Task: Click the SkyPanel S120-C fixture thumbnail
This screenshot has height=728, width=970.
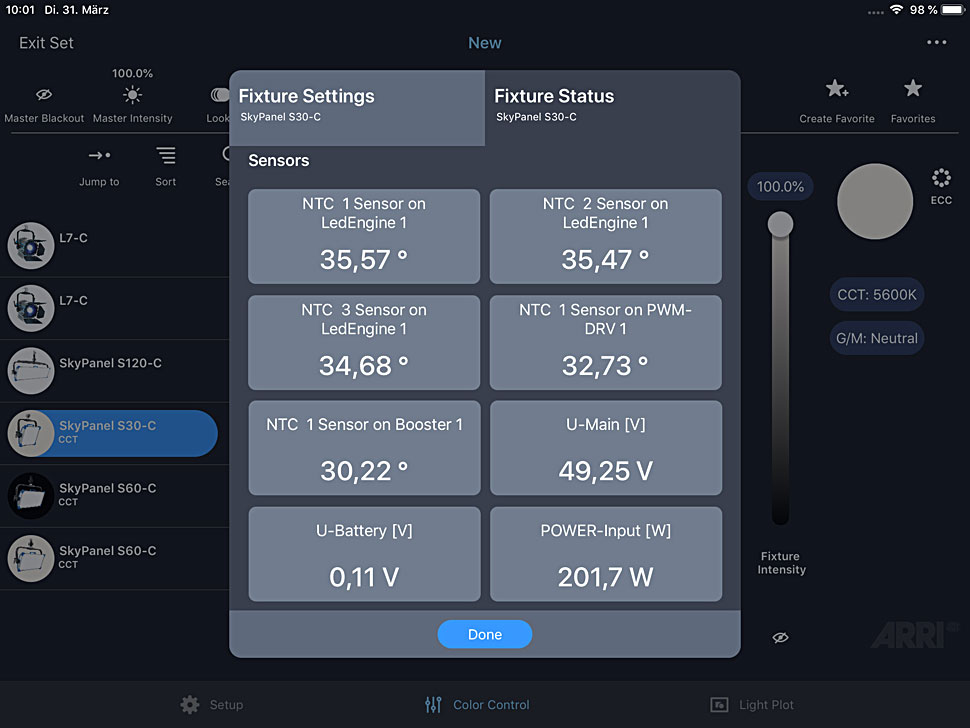Action: (30, 370)
